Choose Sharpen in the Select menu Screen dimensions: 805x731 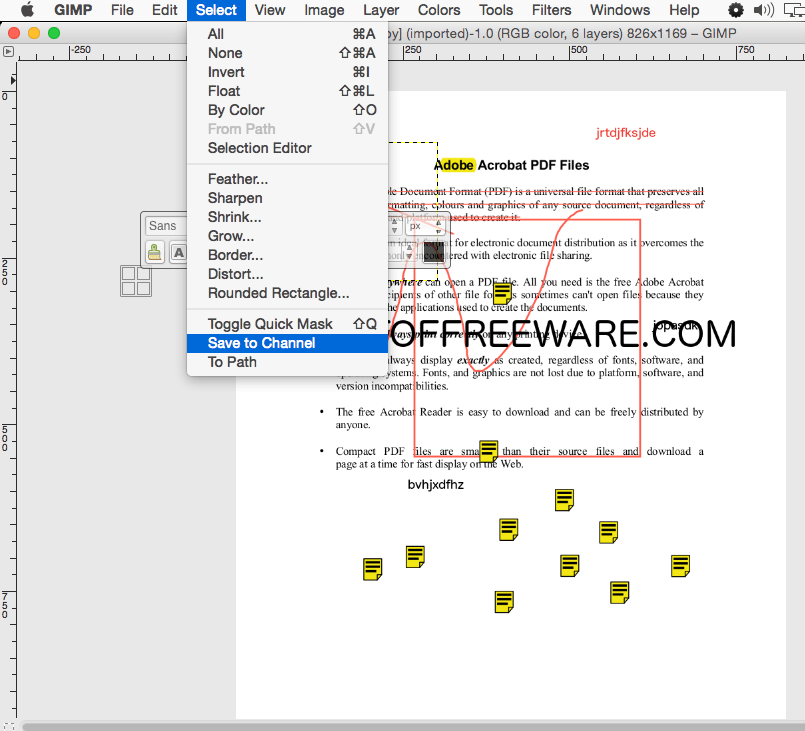[288, 198]
